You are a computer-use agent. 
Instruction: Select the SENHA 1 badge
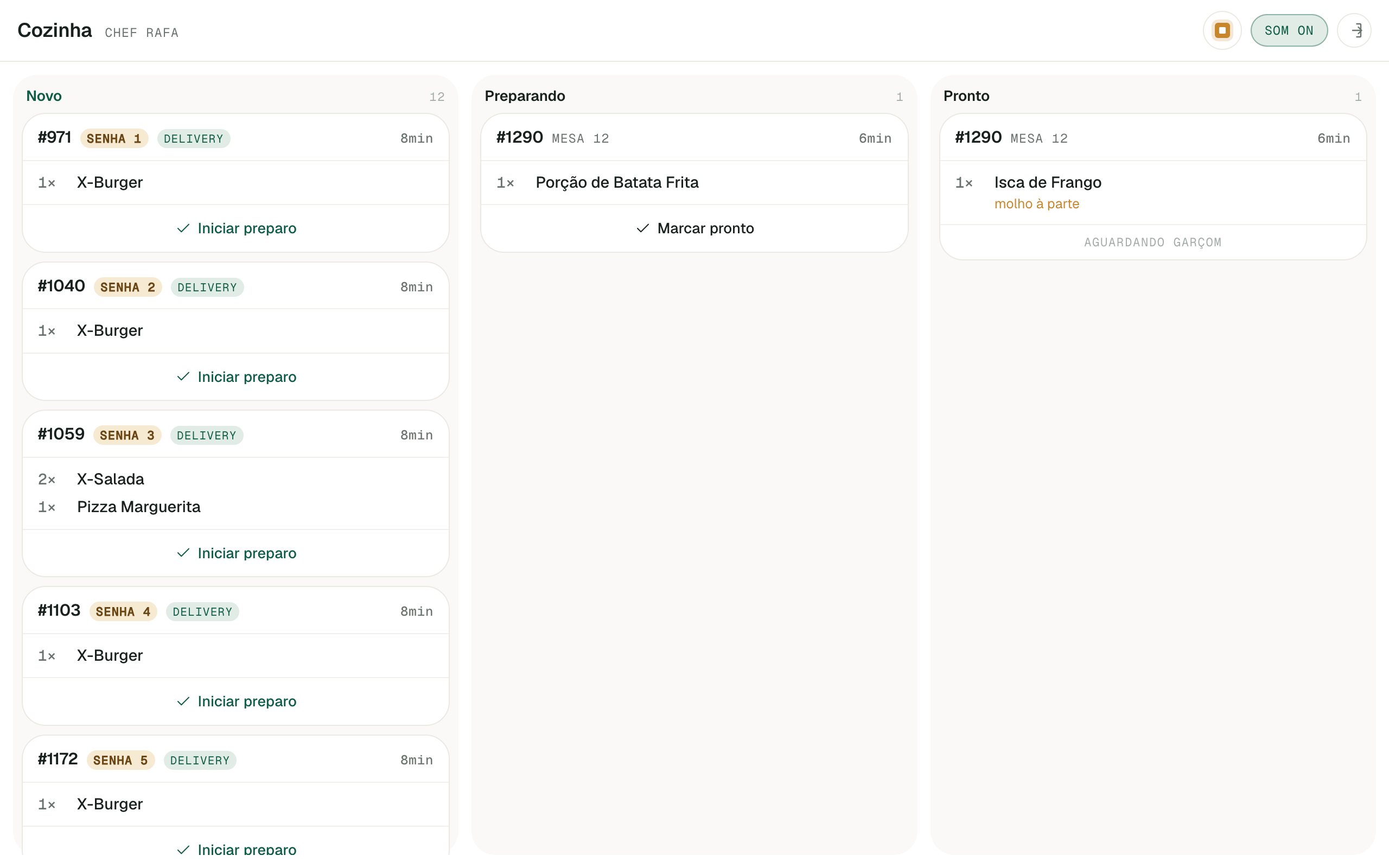point(114,138)
